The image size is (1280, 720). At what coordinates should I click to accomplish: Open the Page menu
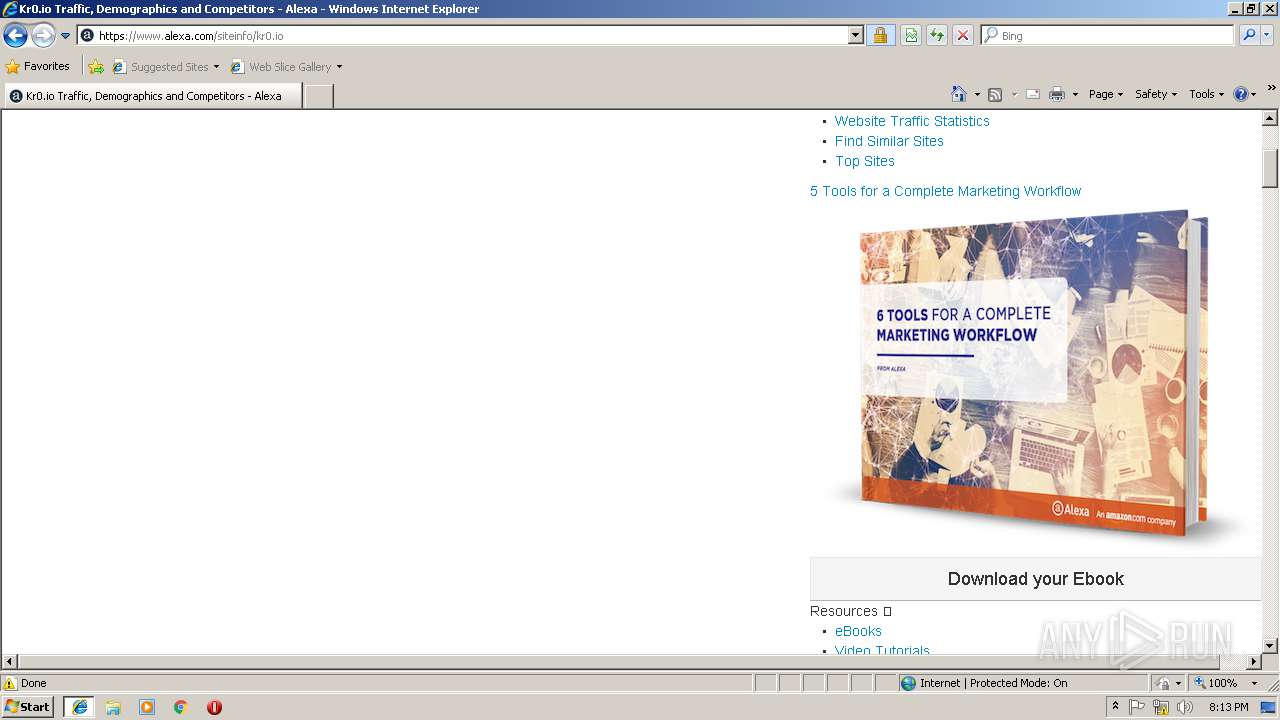(1106, 94)
